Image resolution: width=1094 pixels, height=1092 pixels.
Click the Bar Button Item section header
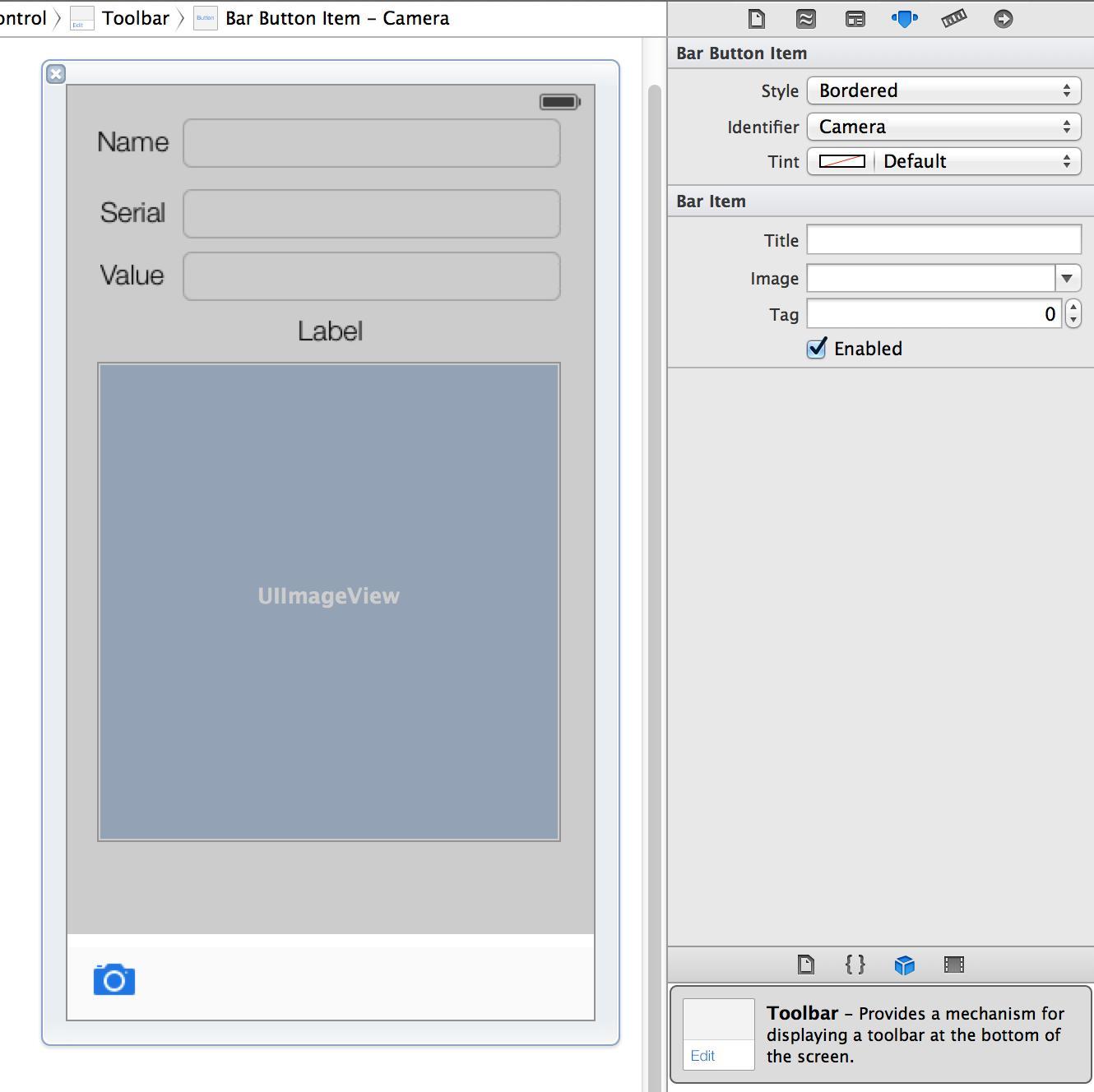click(881, 53)
